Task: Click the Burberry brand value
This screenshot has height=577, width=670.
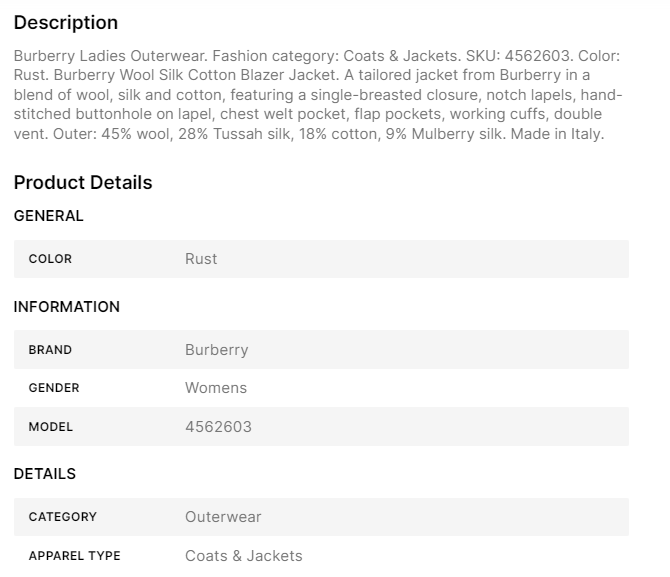Action: click(x=216, y=350)
